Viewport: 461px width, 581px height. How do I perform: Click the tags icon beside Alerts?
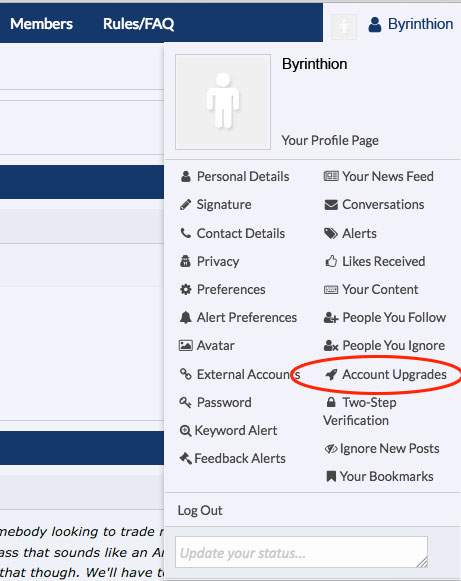[331, 233]
